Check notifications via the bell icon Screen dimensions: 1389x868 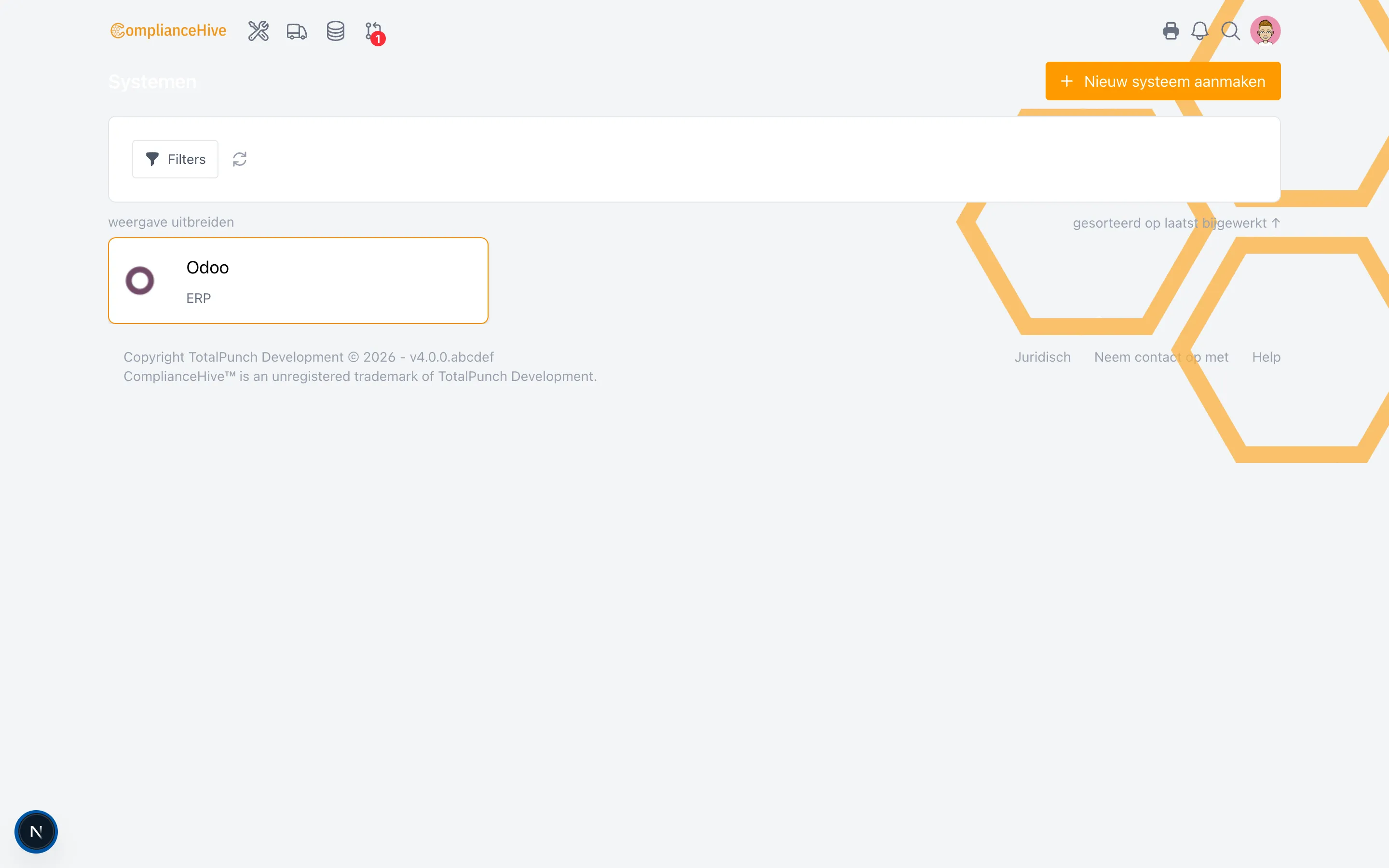tap(1199, 31)
